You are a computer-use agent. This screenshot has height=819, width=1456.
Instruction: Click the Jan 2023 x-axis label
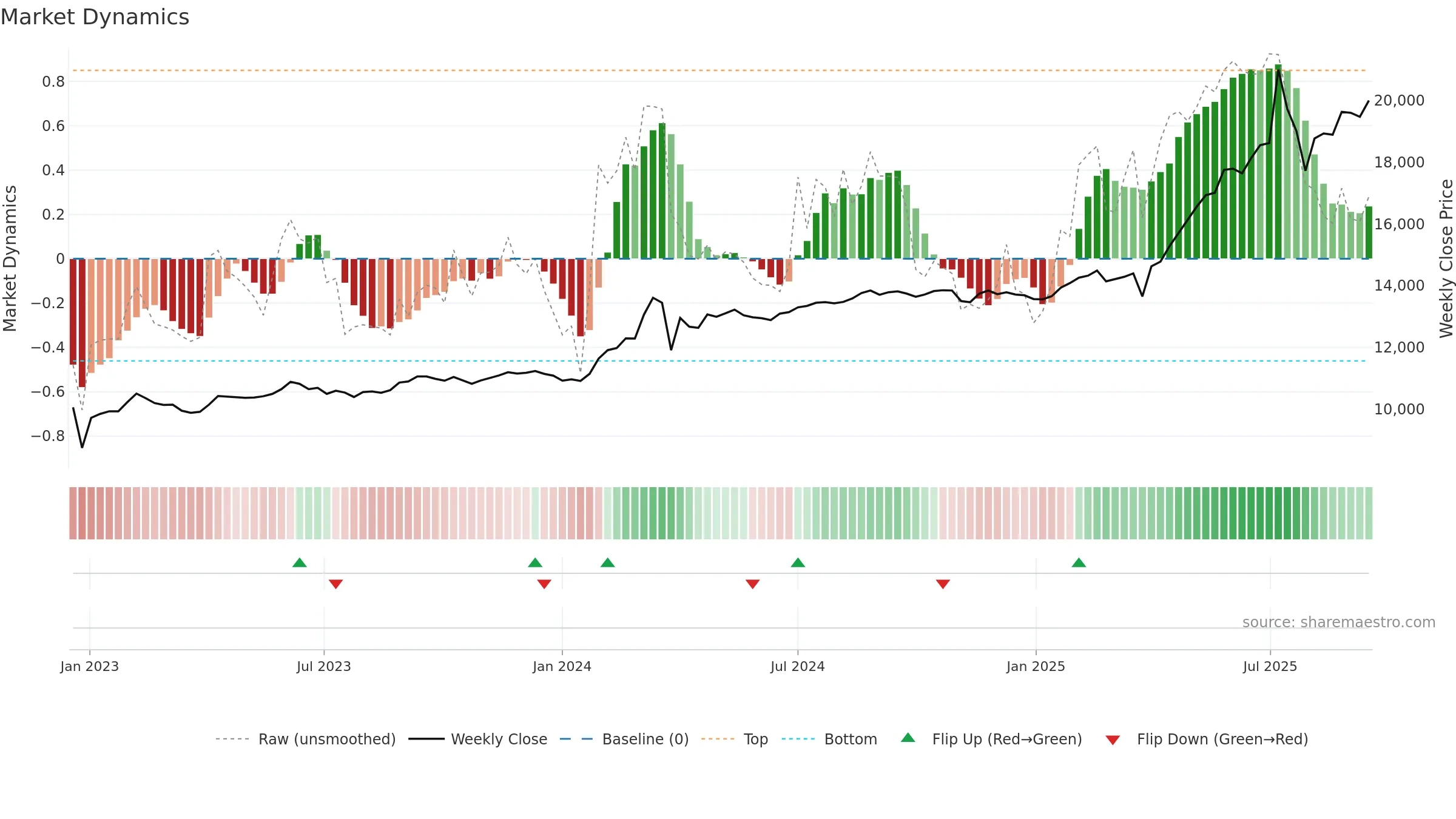(x=90, y=666)
